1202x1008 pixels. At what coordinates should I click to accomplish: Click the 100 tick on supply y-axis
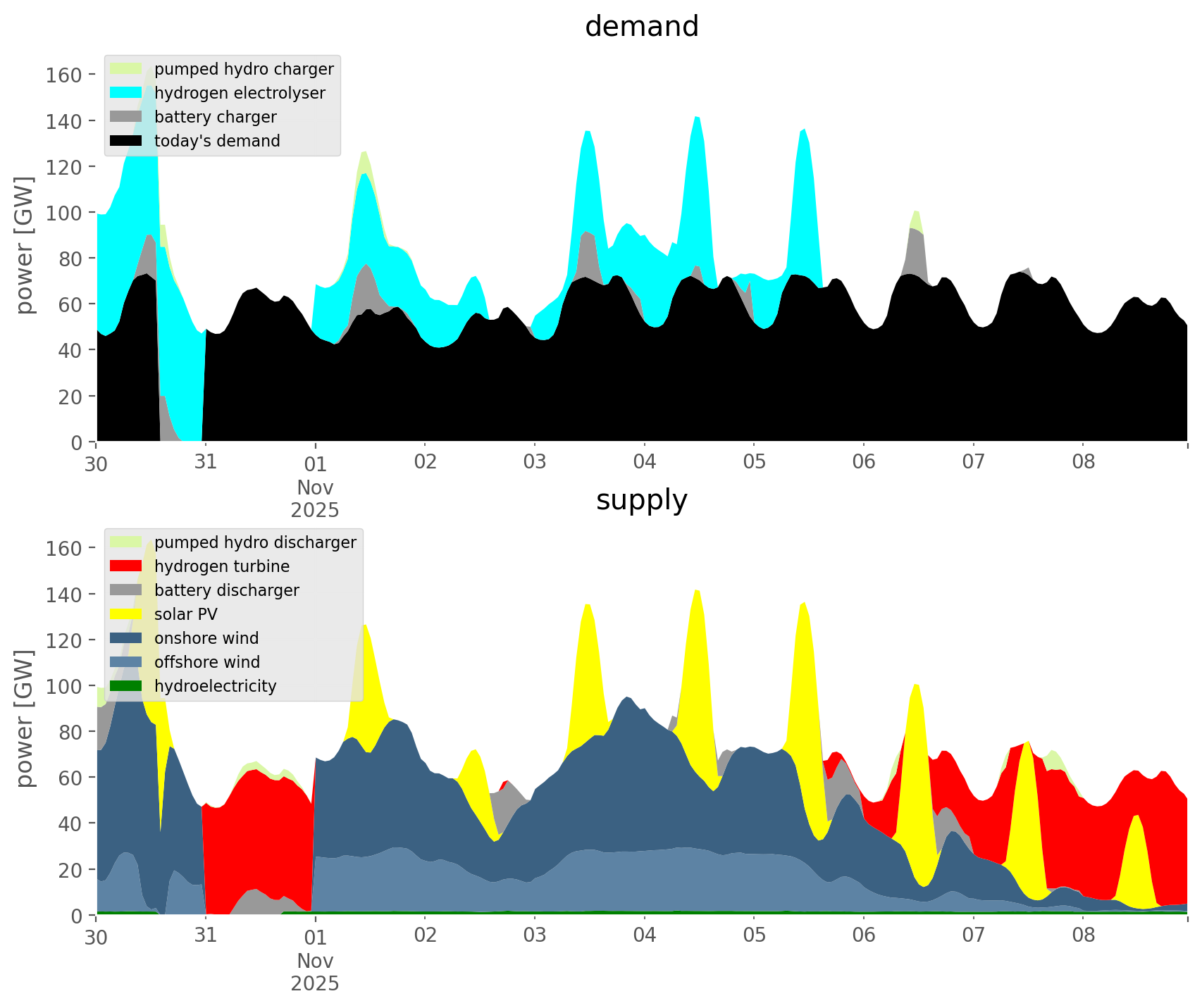[x=63, y=686]
